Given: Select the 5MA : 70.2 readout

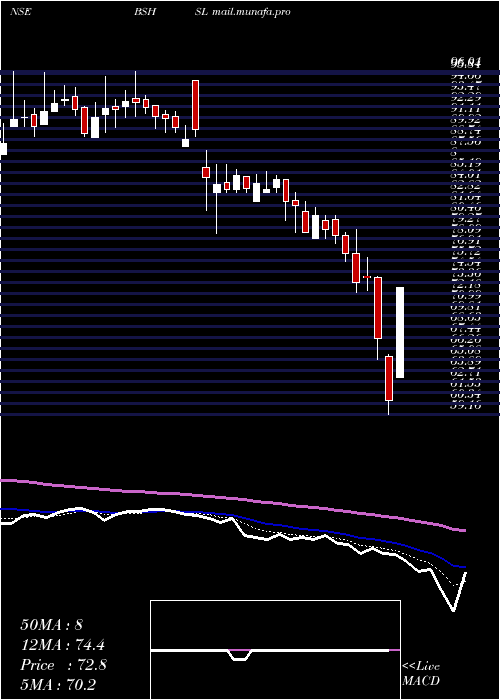Looking at the screenshot, I should [x=58, y=685].
